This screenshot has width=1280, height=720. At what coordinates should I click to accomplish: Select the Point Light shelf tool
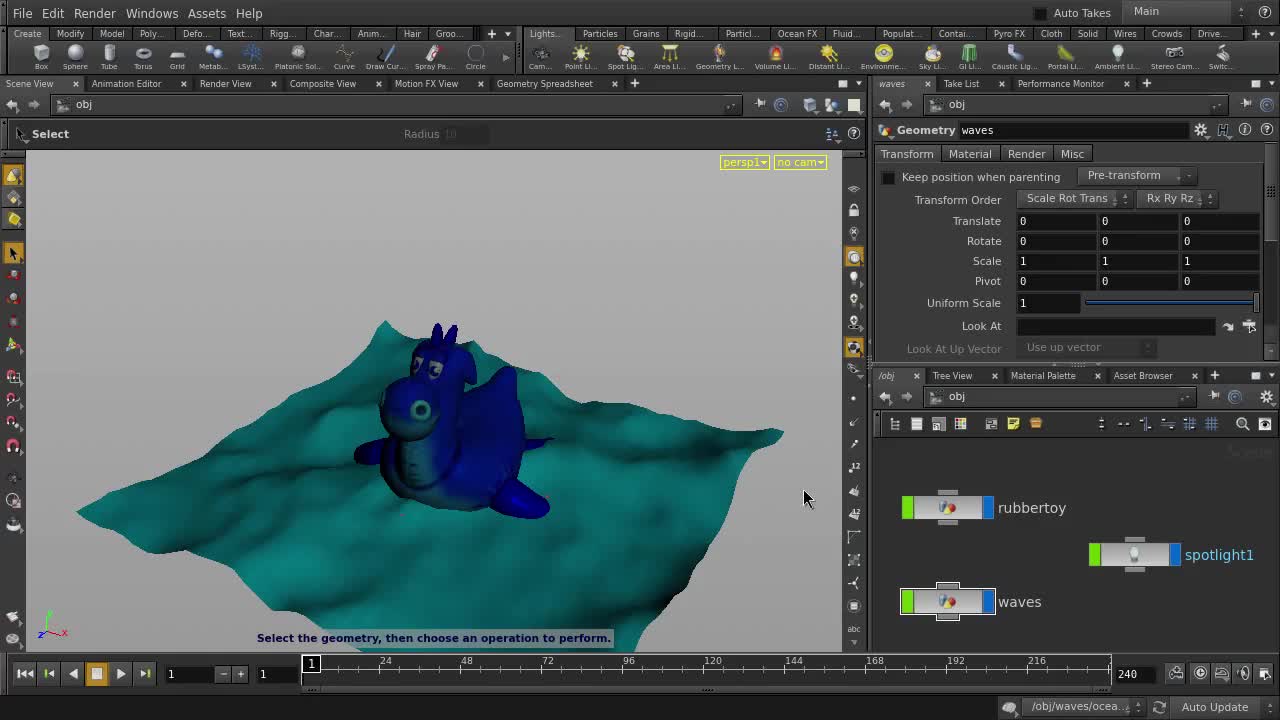click(580, 55)
